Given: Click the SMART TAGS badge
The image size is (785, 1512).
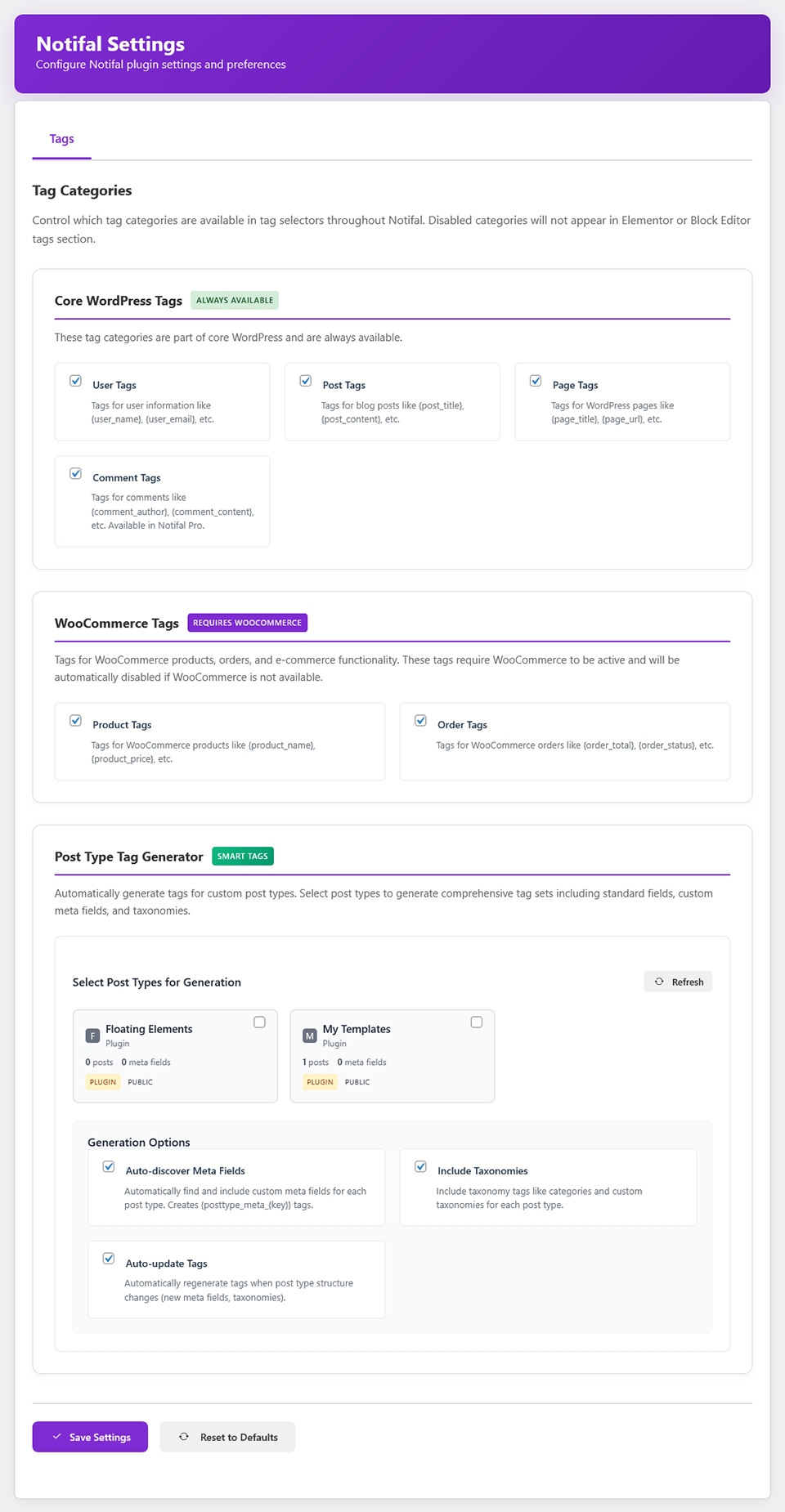Looking at the screenshot, I should [x=242, y=856].
